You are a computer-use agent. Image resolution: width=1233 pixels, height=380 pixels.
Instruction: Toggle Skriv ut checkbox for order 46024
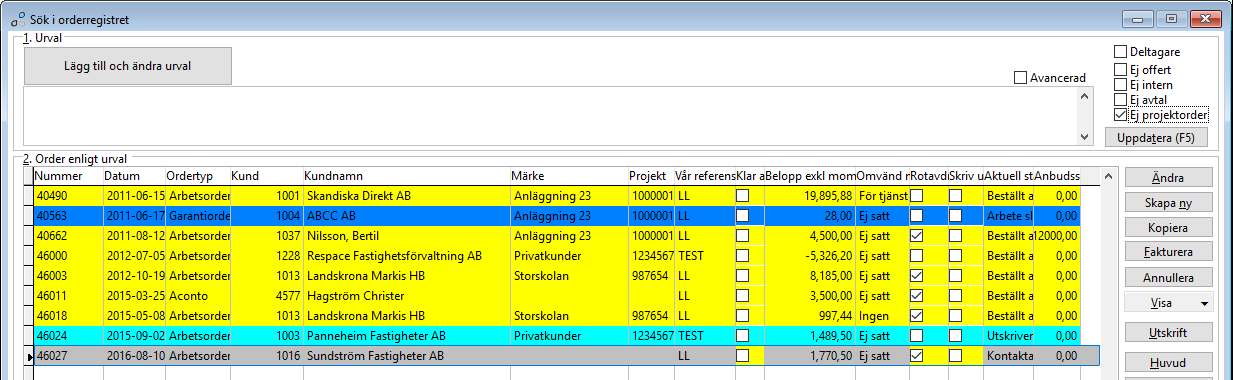[x=955, y=335]
